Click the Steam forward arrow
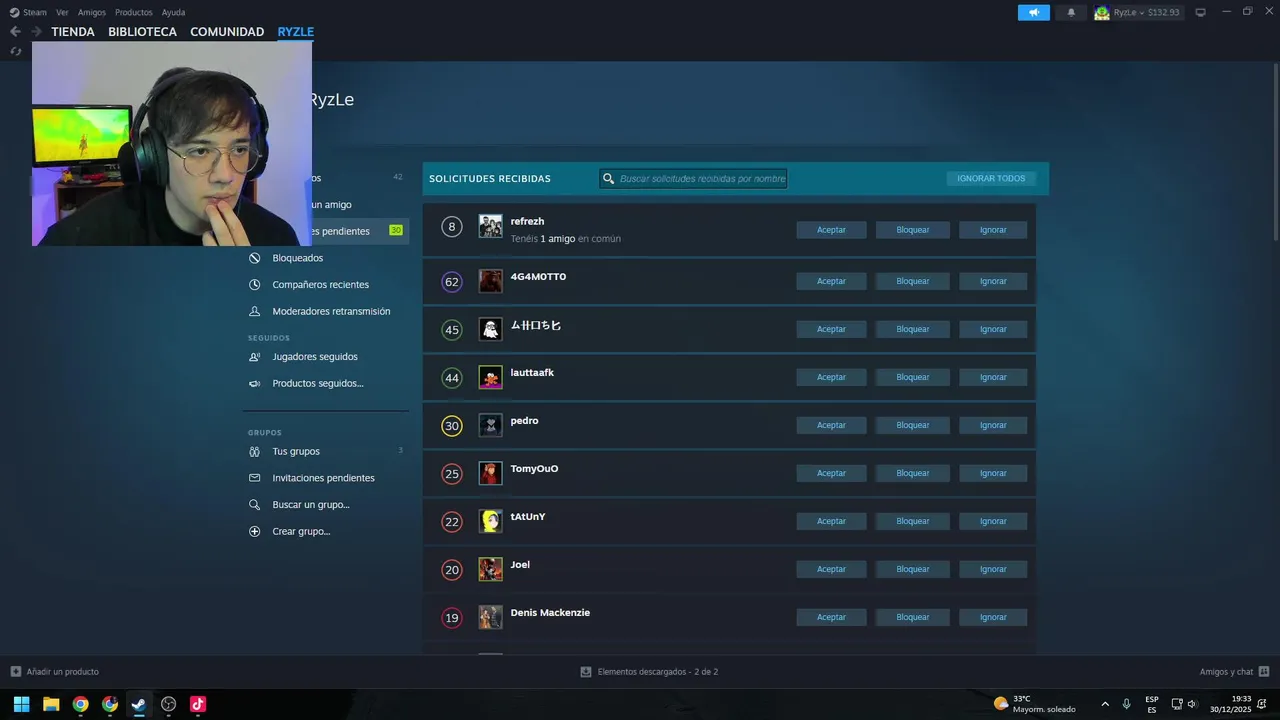1280x720 pixels. [36, 32]
